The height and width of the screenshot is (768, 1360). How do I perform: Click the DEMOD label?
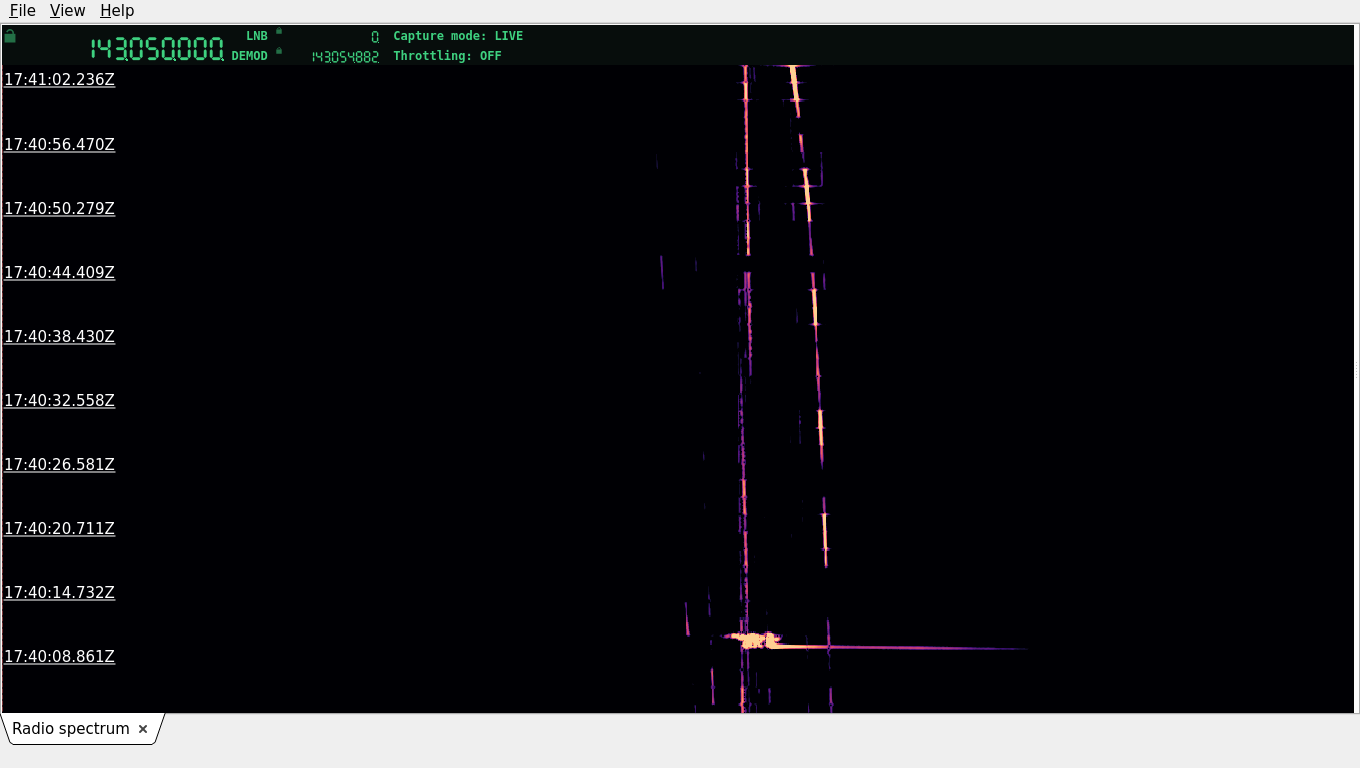[250, 56]
